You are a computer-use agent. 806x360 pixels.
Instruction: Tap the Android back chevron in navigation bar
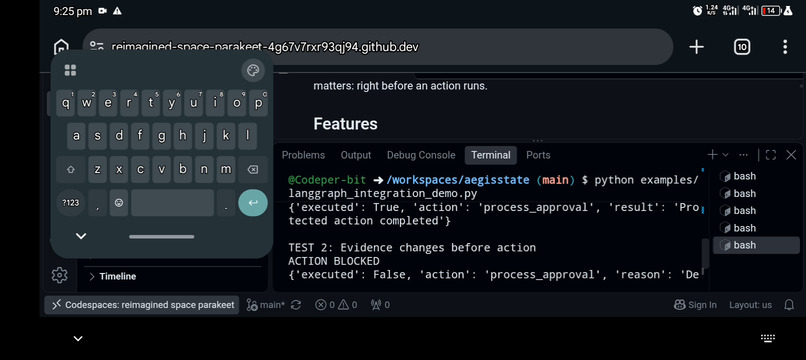click(x=78, y=338)
